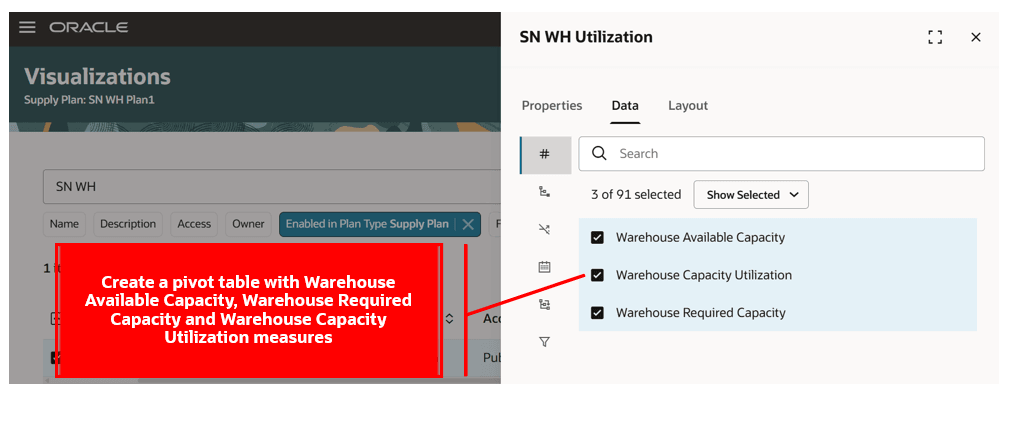Click the Visualizations page heading
The image size is (1020, 424).
(x=98, y=77)
